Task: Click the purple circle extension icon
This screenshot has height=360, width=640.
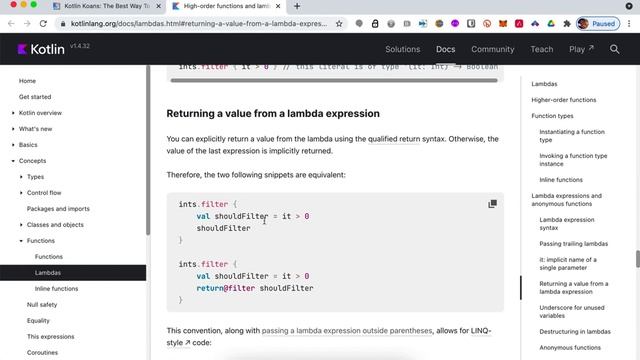Action: [455, 24]
